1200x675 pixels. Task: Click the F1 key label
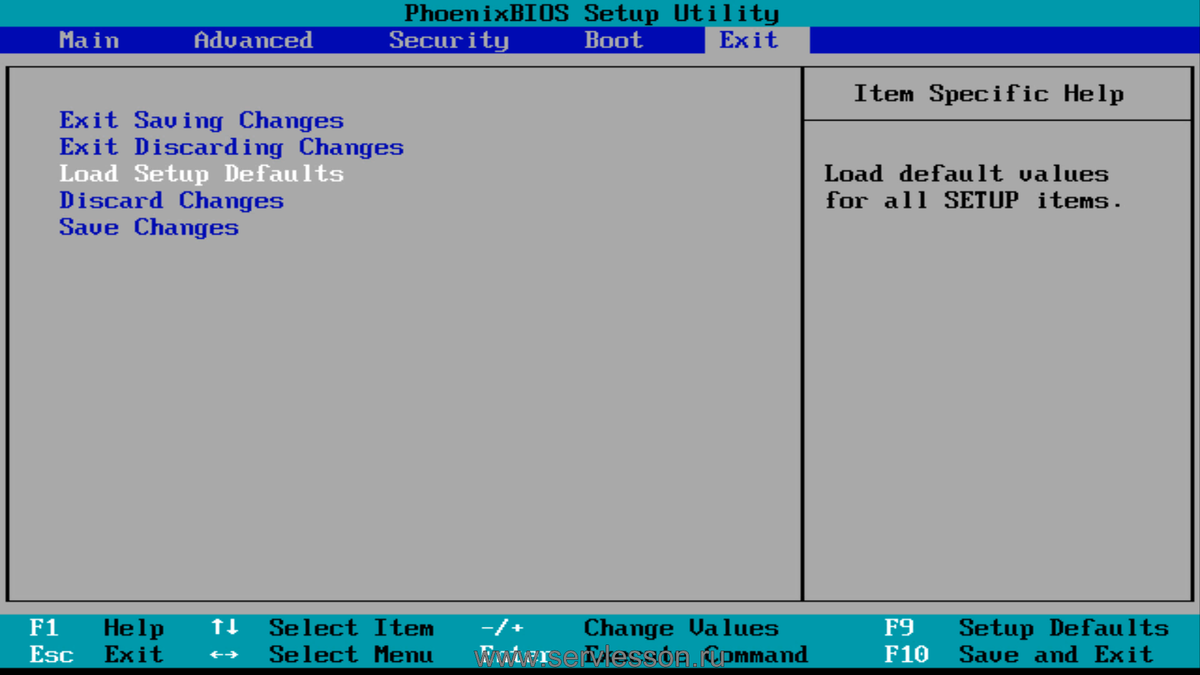44,628
